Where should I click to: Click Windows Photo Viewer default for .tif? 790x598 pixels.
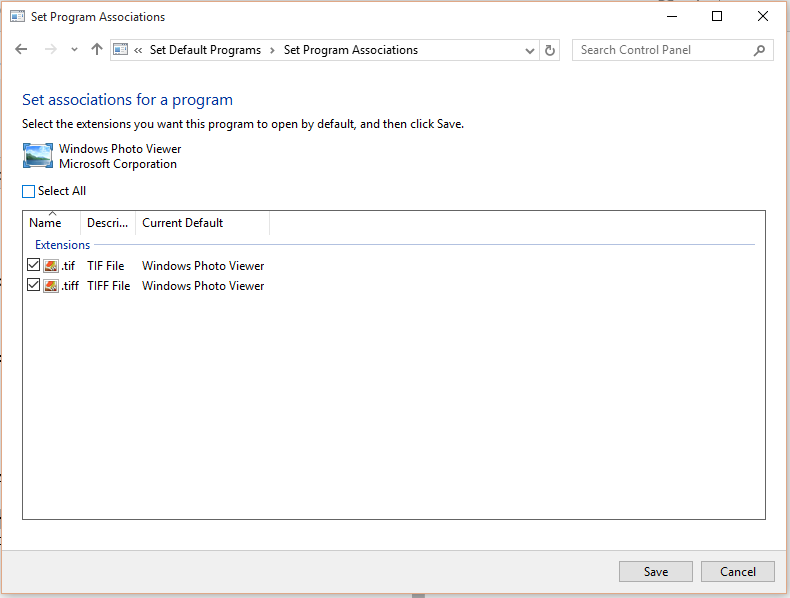coord(203,265)
